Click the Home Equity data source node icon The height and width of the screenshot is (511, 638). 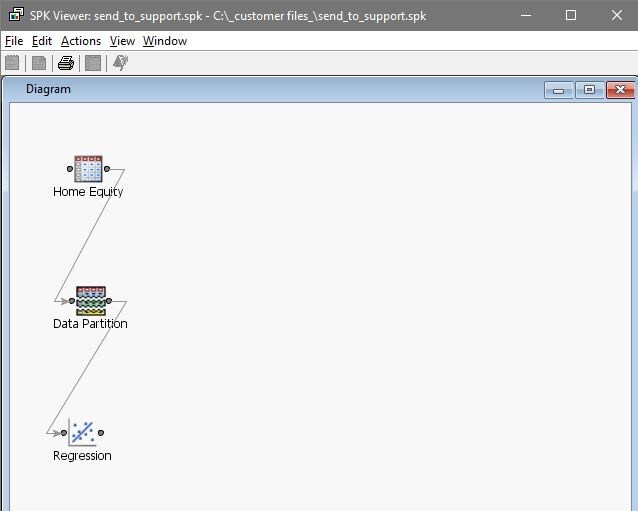(x=88, y=169)
